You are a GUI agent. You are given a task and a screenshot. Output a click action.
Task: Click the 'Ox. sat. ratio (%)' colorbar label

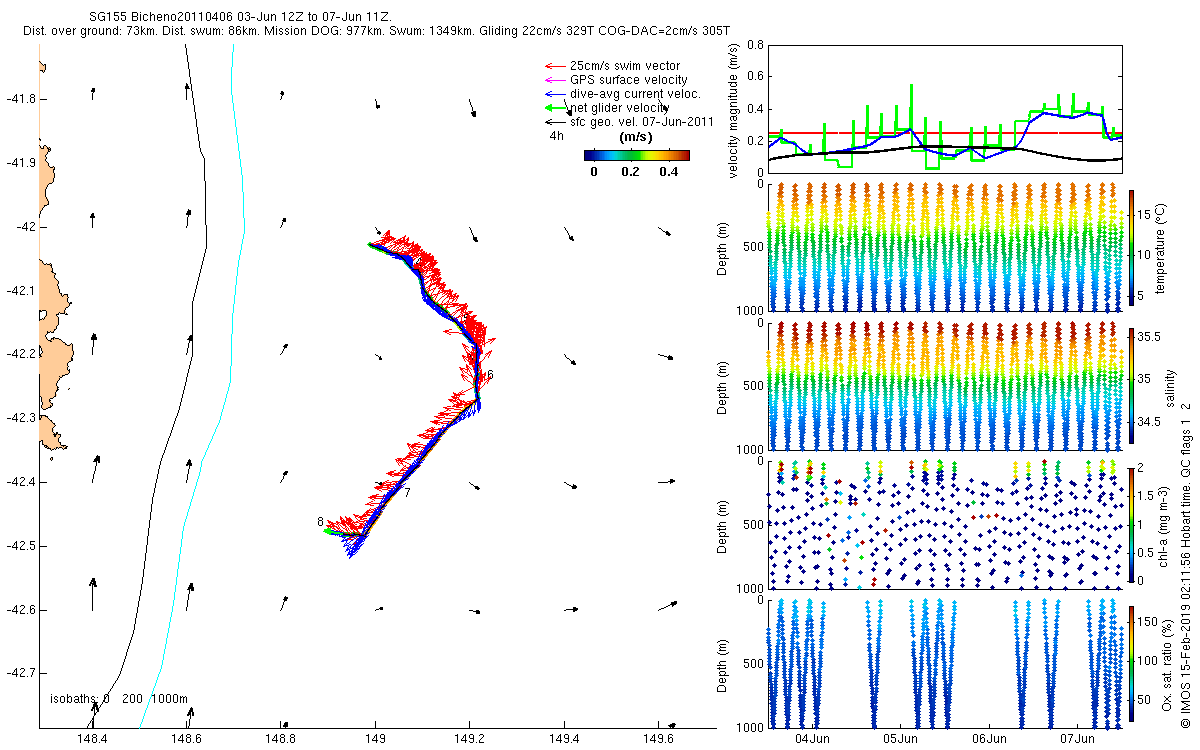tap(1168, 663)
